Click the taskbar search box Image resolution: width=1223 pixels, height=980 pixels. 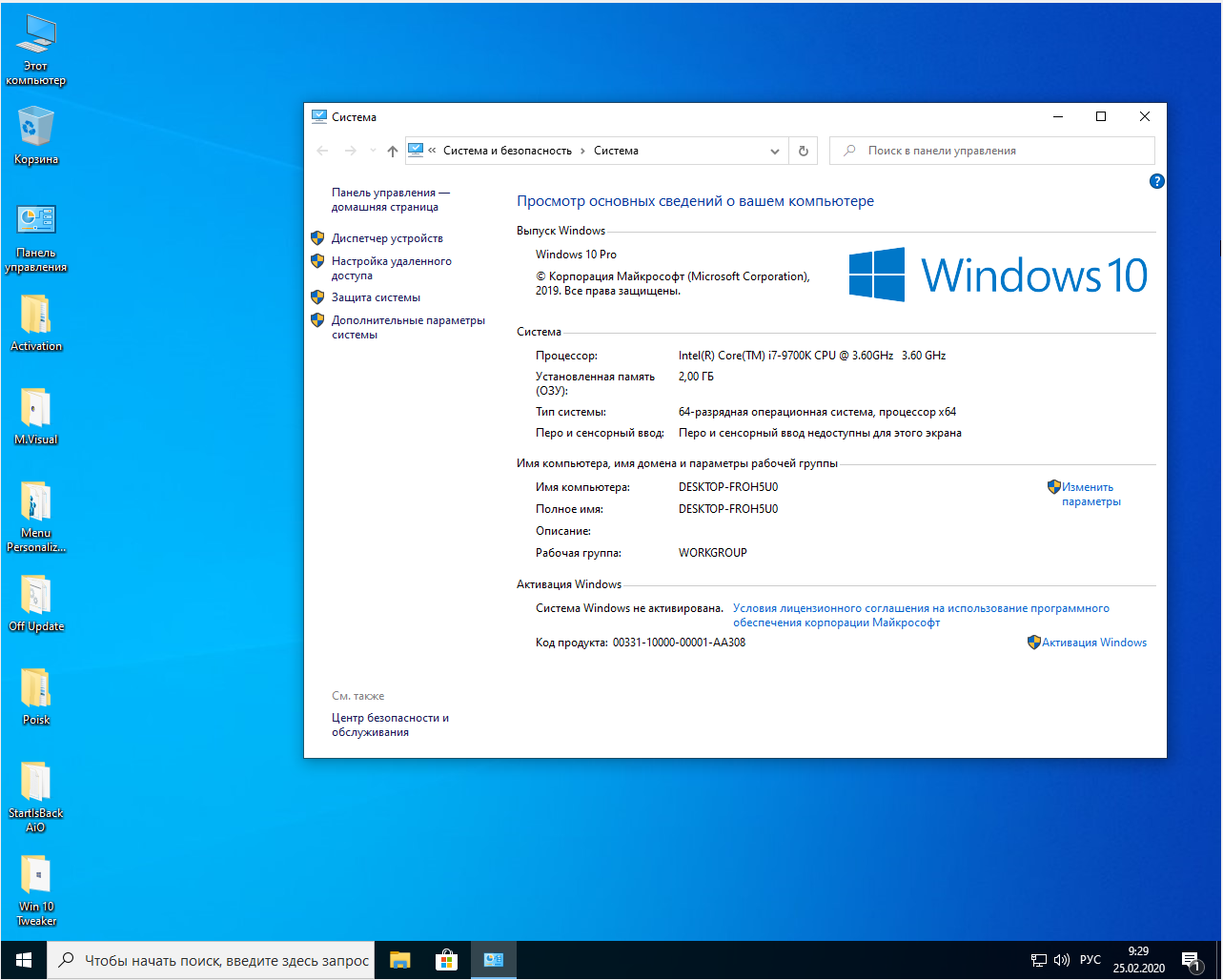(x=210, y=960)
